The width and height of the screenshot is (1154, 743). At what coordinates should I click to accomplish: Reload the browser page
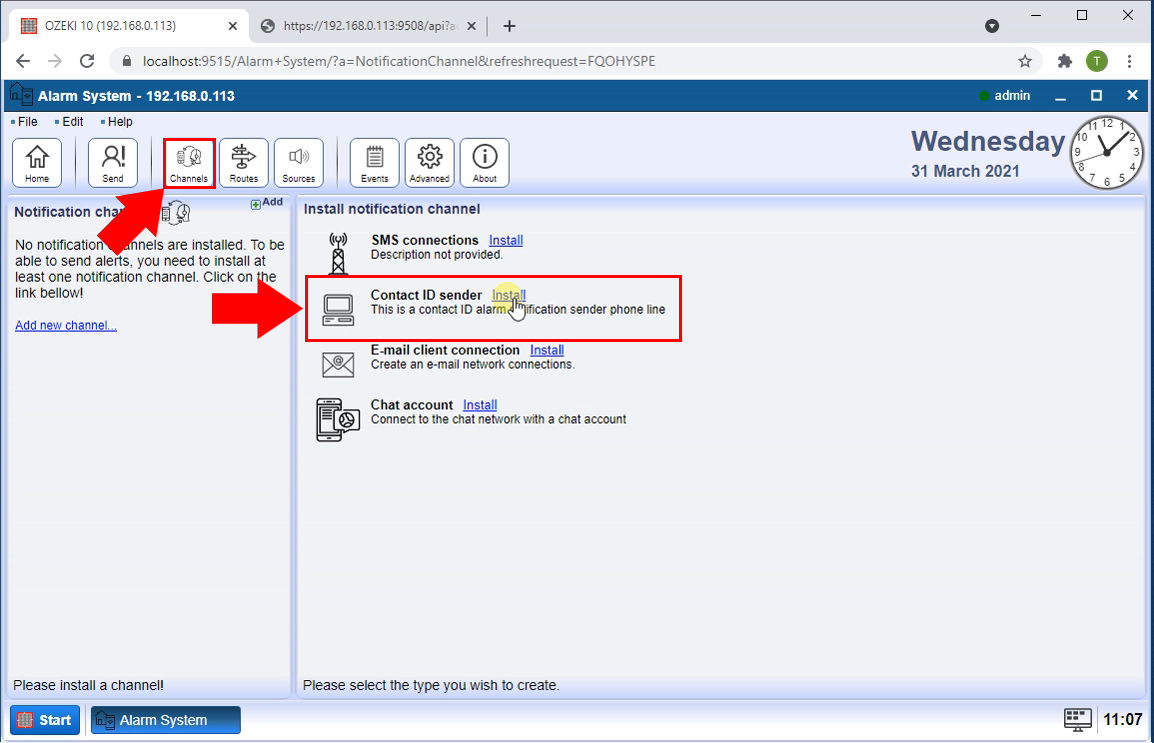(87, 61)
